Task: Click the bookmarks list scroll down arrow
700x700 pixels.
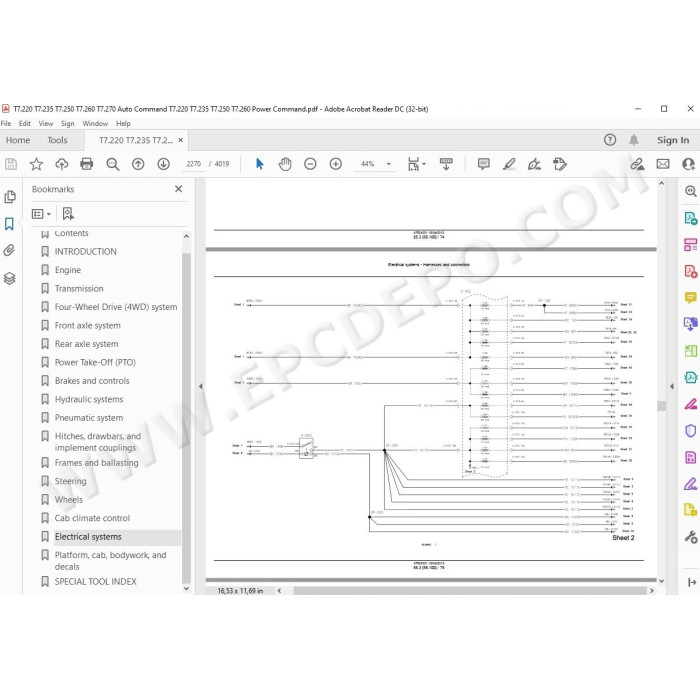Action: pos(186,589)
